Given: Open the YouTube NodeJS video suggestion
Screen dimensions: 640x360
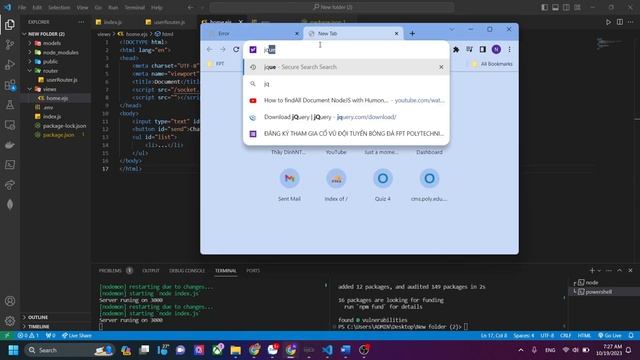Looking at the screenshot, I should [x=346, y=100].
